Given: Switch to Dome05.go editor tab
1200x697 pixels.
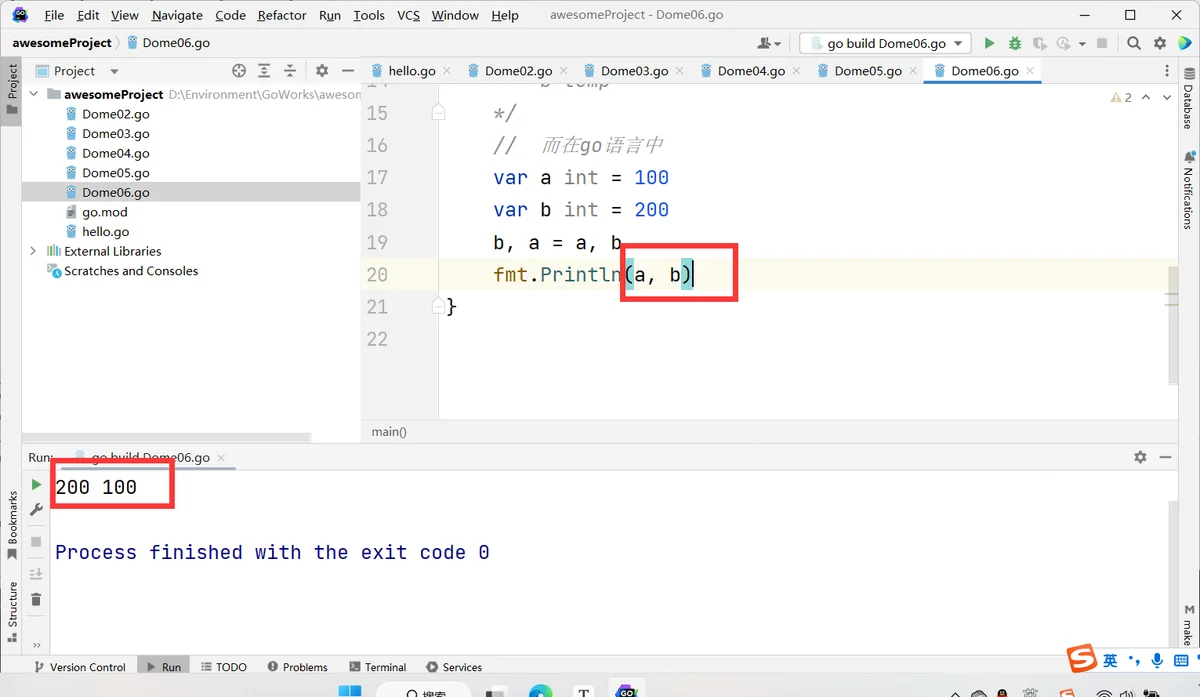Looking at the screenshot, I should (868, 71).
